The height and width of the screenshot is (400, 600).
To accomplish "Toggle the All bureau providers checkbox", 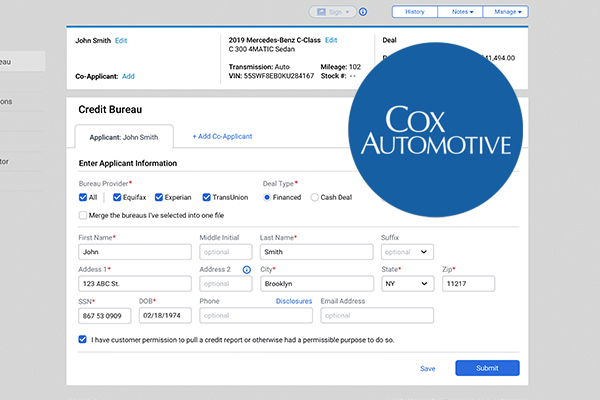I will 83,197.
